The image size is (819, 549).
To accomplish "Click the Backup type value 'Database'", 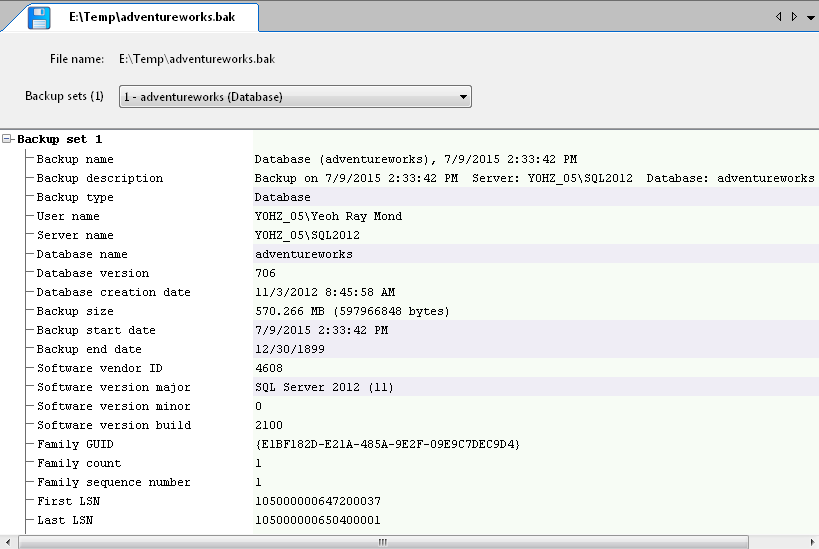I will (283, 197).
